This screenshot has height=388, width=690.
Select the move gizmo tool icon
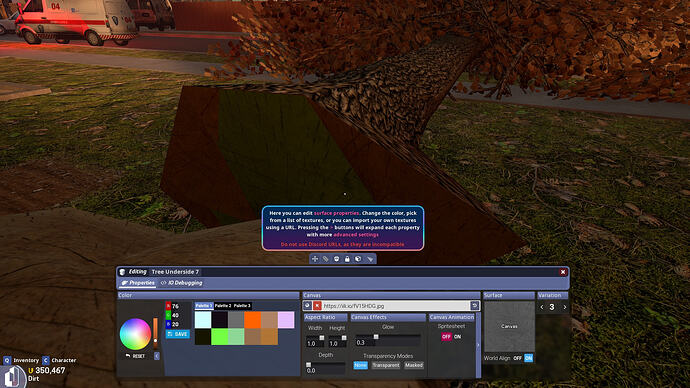[315, 259]
